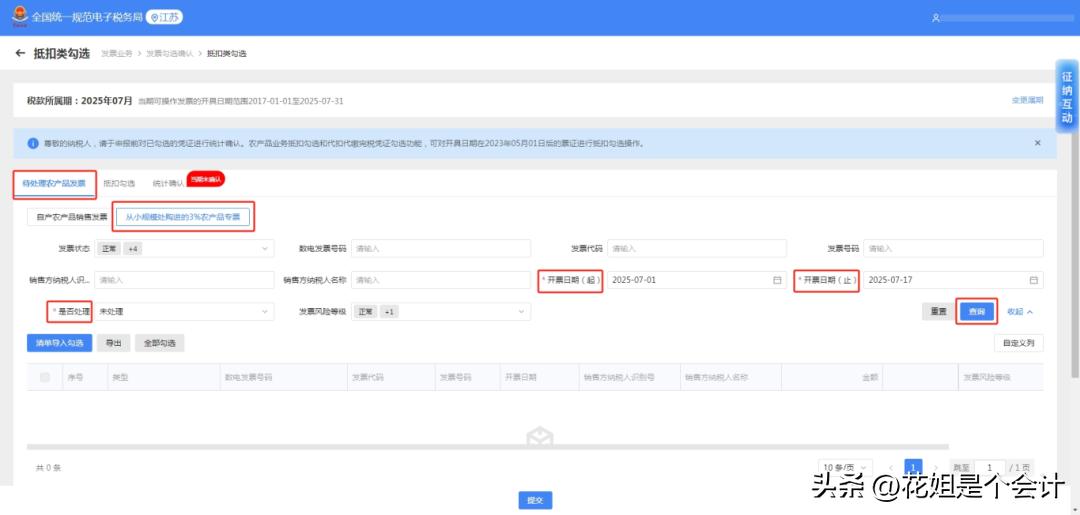Click the blue 查询 button

coord(977,312)
